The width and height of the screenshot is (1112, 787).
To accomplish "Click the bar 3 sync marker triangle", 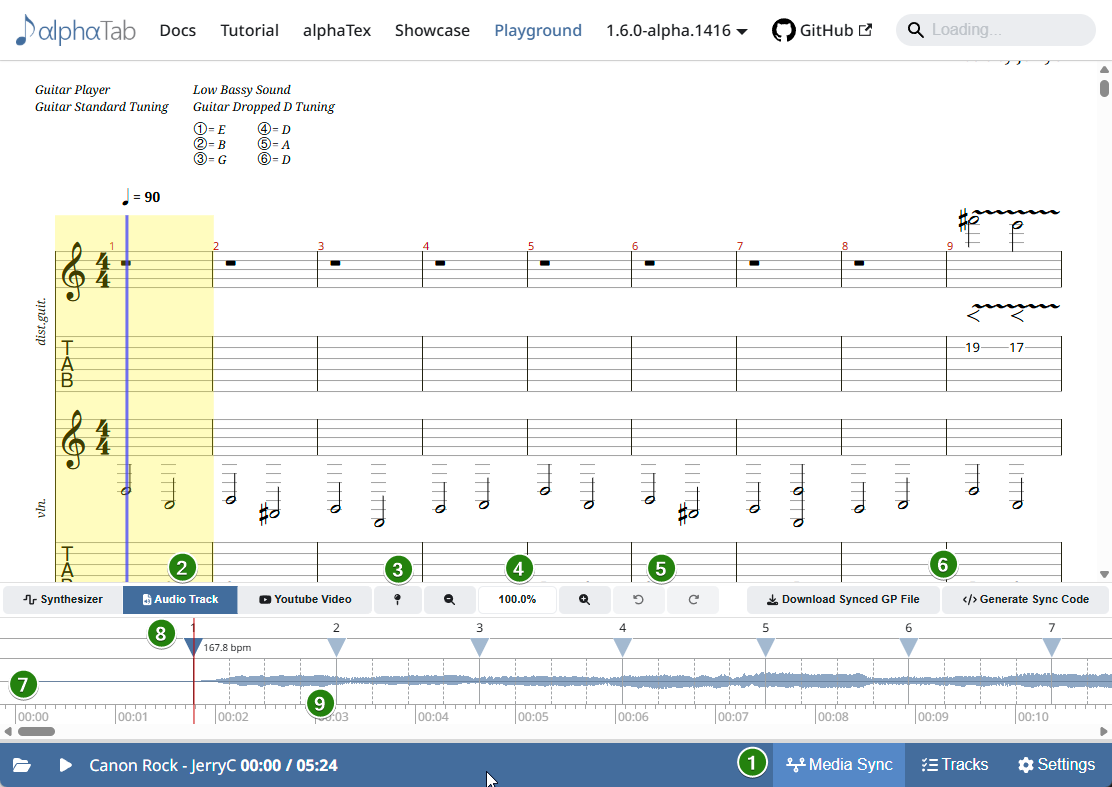I will [479, 647].
